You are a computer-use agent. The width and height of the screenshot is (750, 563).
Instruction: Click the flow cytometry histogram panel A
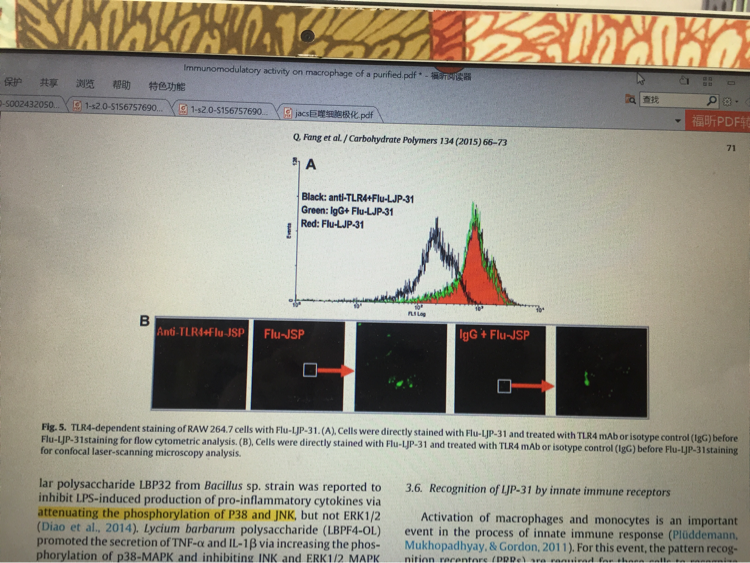(416, 237)
